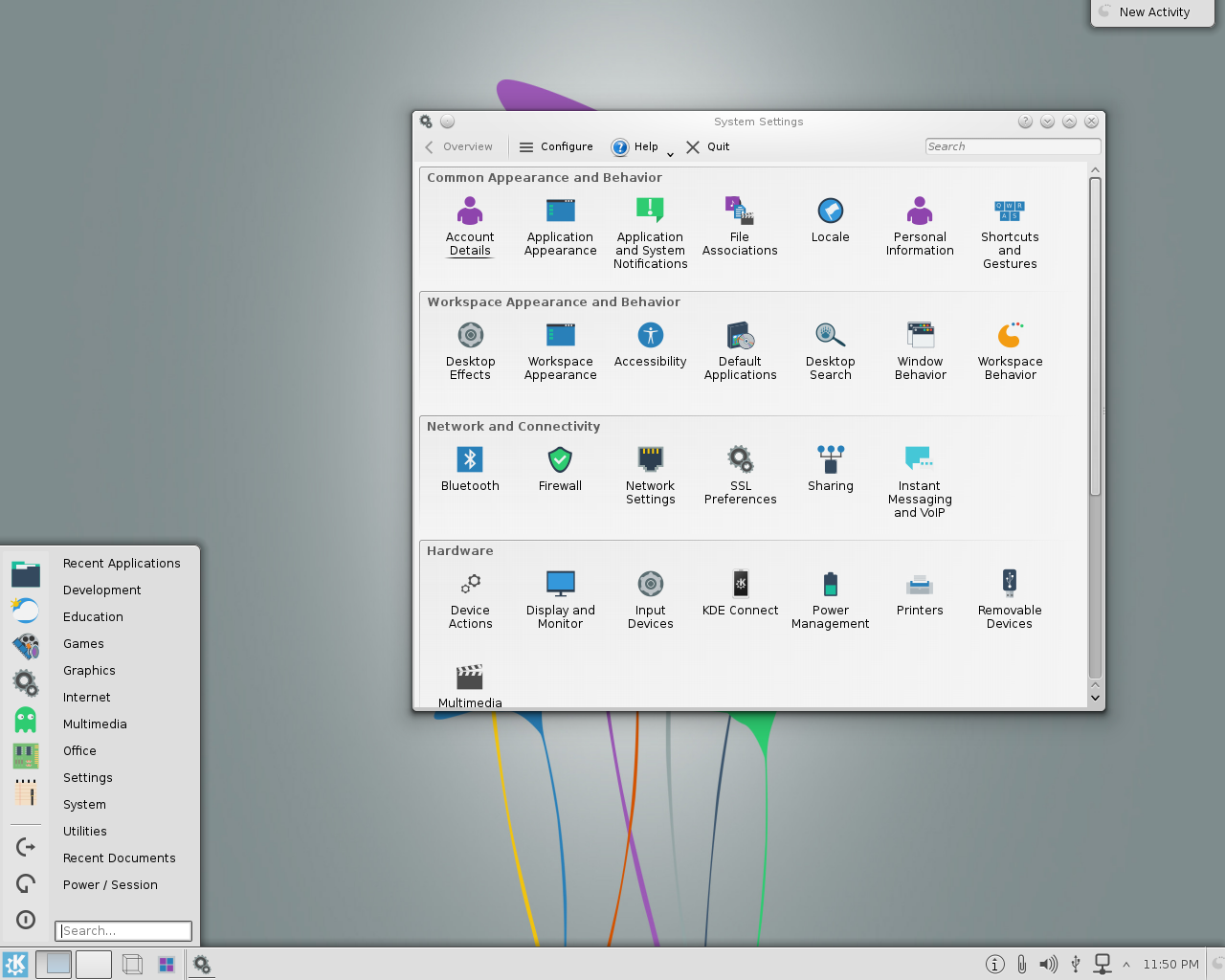Click the Configure toolbar button

556,147
